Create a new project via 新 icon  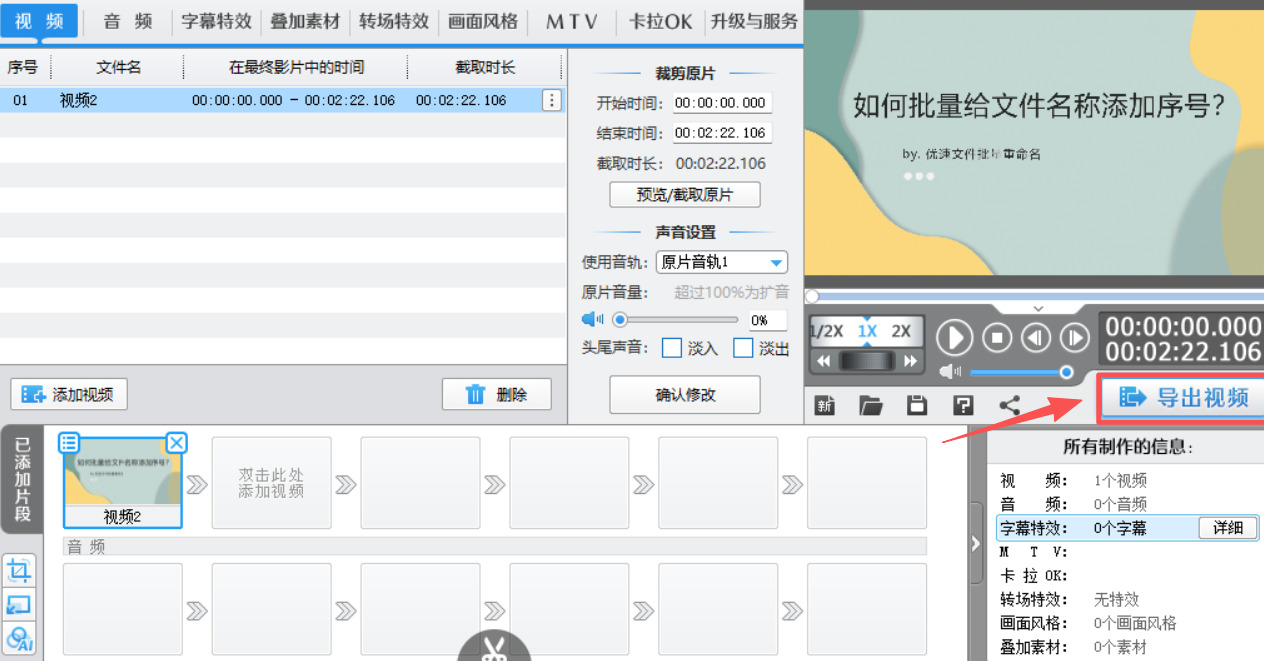pyautogui.click(x=823, y=405)
